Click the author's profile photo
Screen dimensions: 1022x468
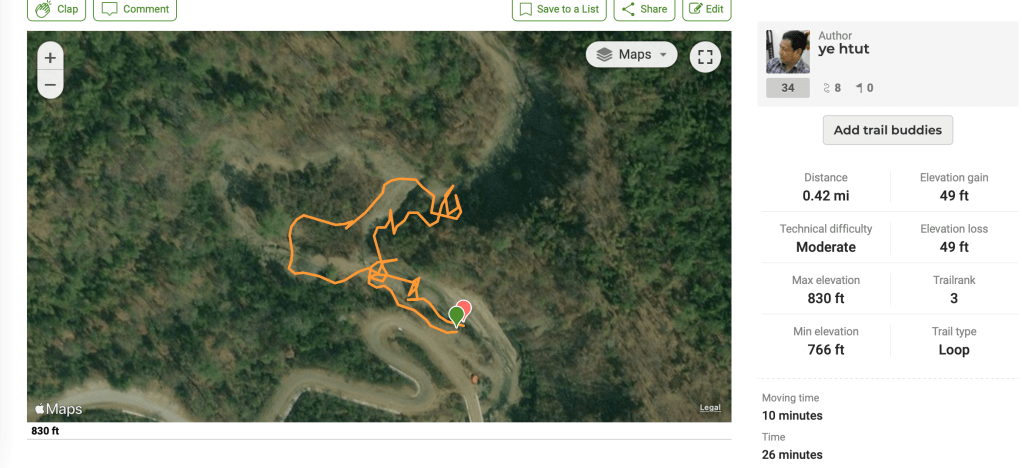click(x=787, y=52)
